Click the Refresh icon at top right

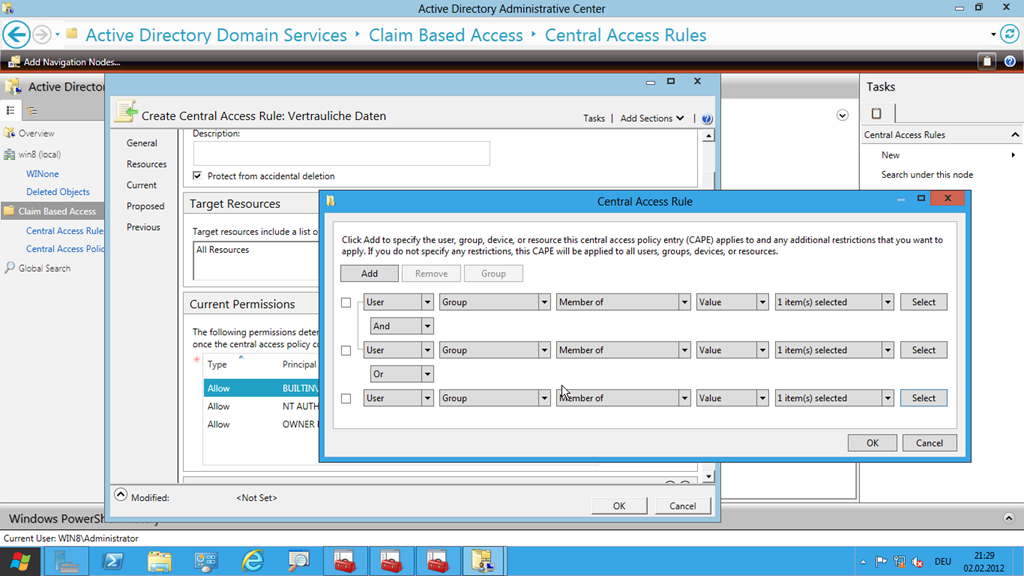click(x=1010, y=34)
